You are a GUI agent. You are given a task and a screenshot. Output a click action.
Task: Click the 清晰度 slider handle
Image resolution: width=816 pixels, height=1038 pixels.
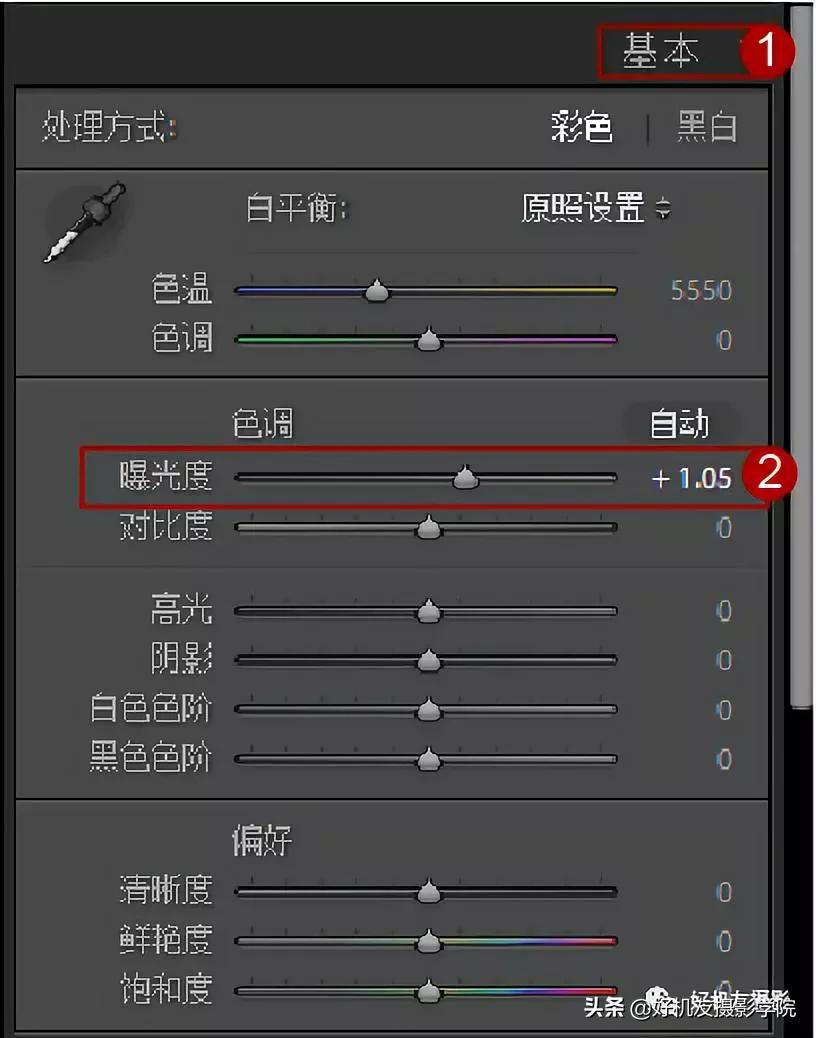(428, 892)
